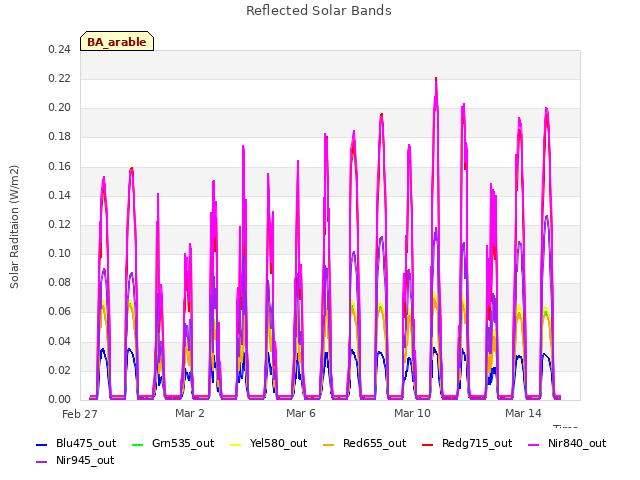The image size is (640, 480).
Task: Click the Feb 27 x-axis tick label
Action: (x=80, y=414)
